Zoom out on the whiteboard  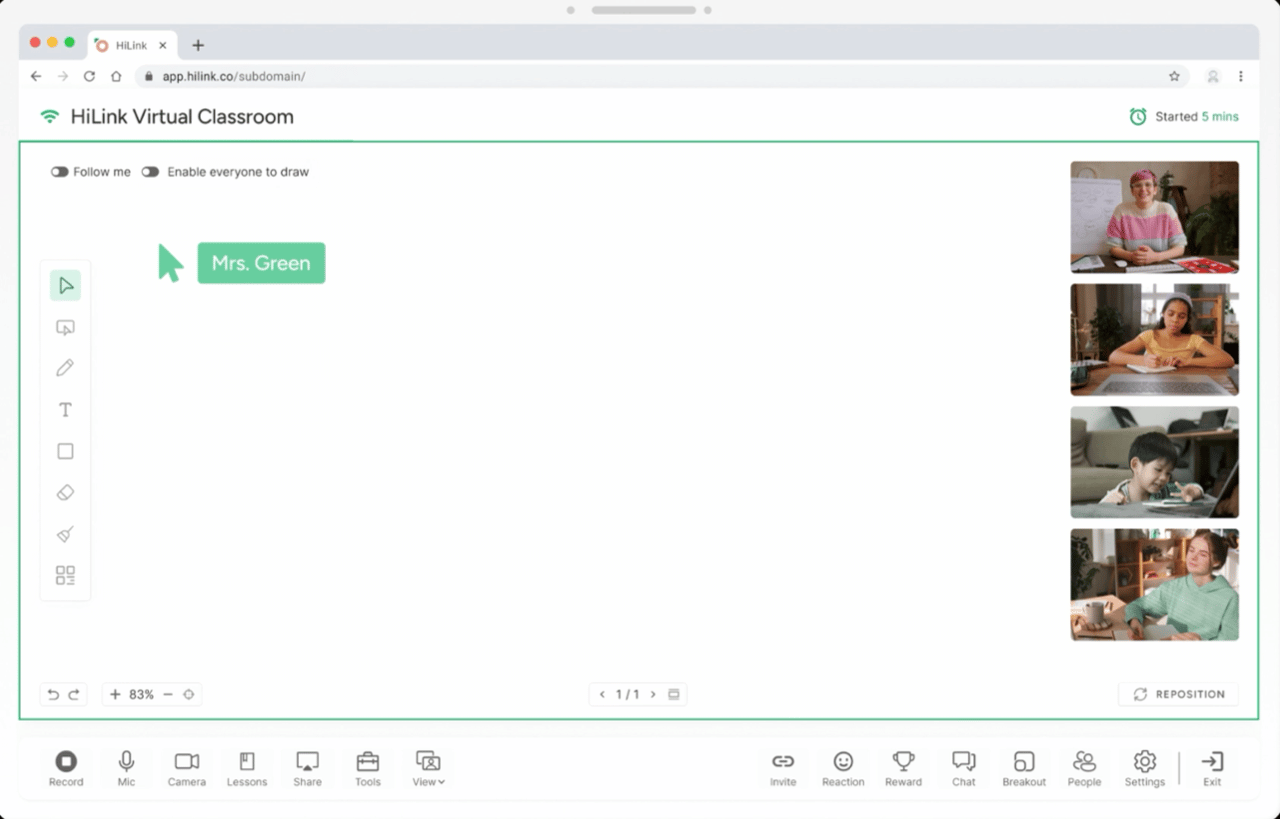point(167,694)
